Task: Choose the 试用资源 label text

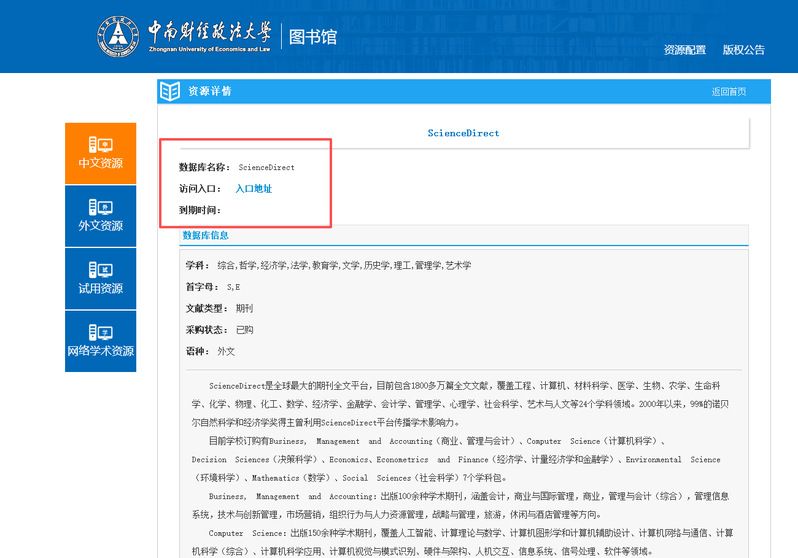Action: click(x=100, y=289)
